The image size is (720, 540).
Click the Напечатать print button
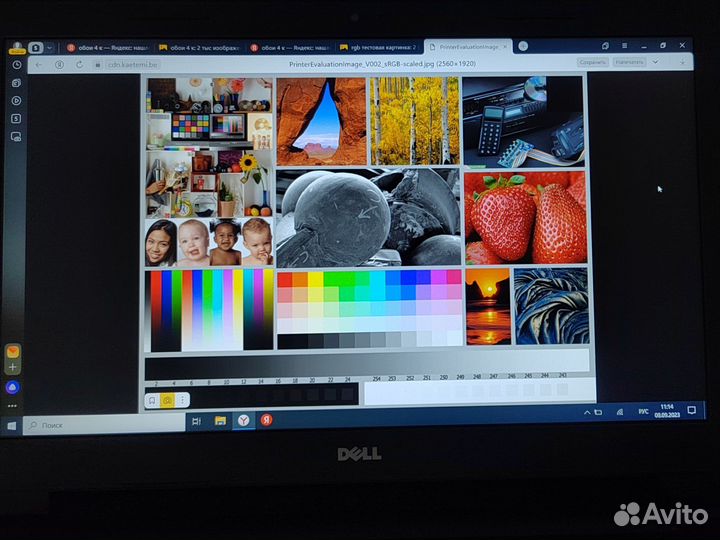(x=630, y=62)
